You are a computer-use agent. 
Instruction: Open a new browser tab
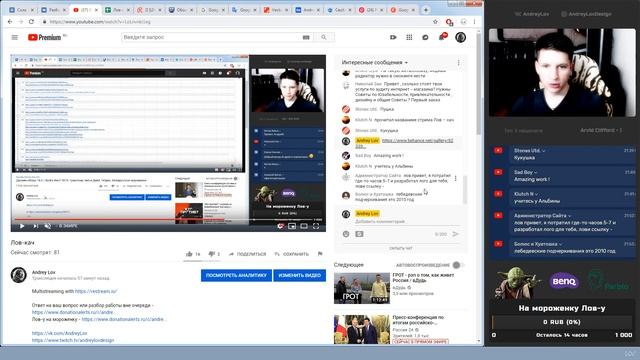point(426,10)
